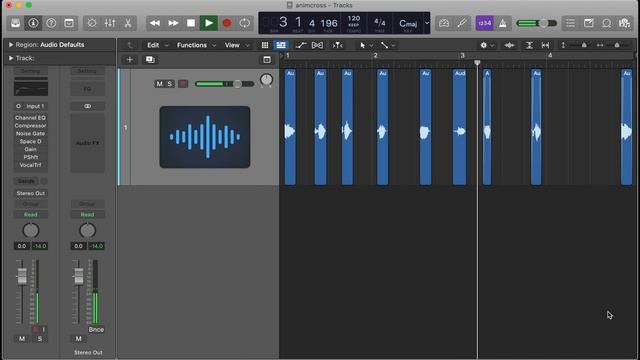The image size is (640, 360).
Task: Open the Command-click tool menu
Action: point(387,45)
